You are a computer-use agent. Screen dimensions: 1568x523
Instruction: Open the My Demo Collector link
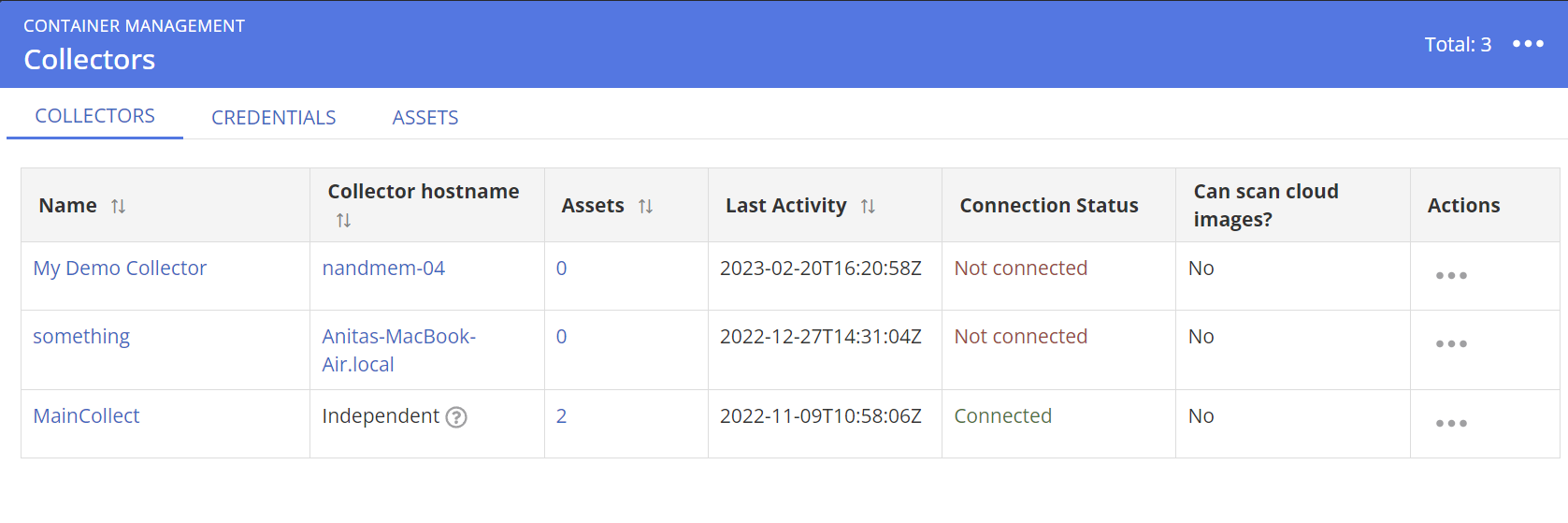coord(120,269)
